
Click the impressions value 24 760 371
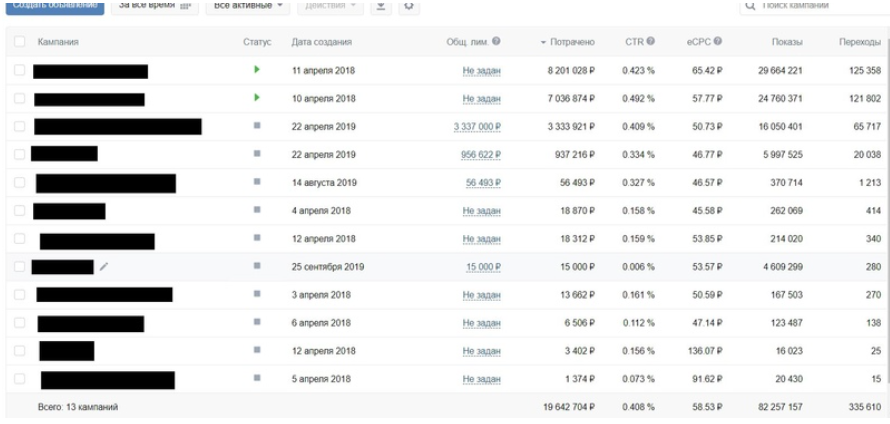tap(780, 99)
